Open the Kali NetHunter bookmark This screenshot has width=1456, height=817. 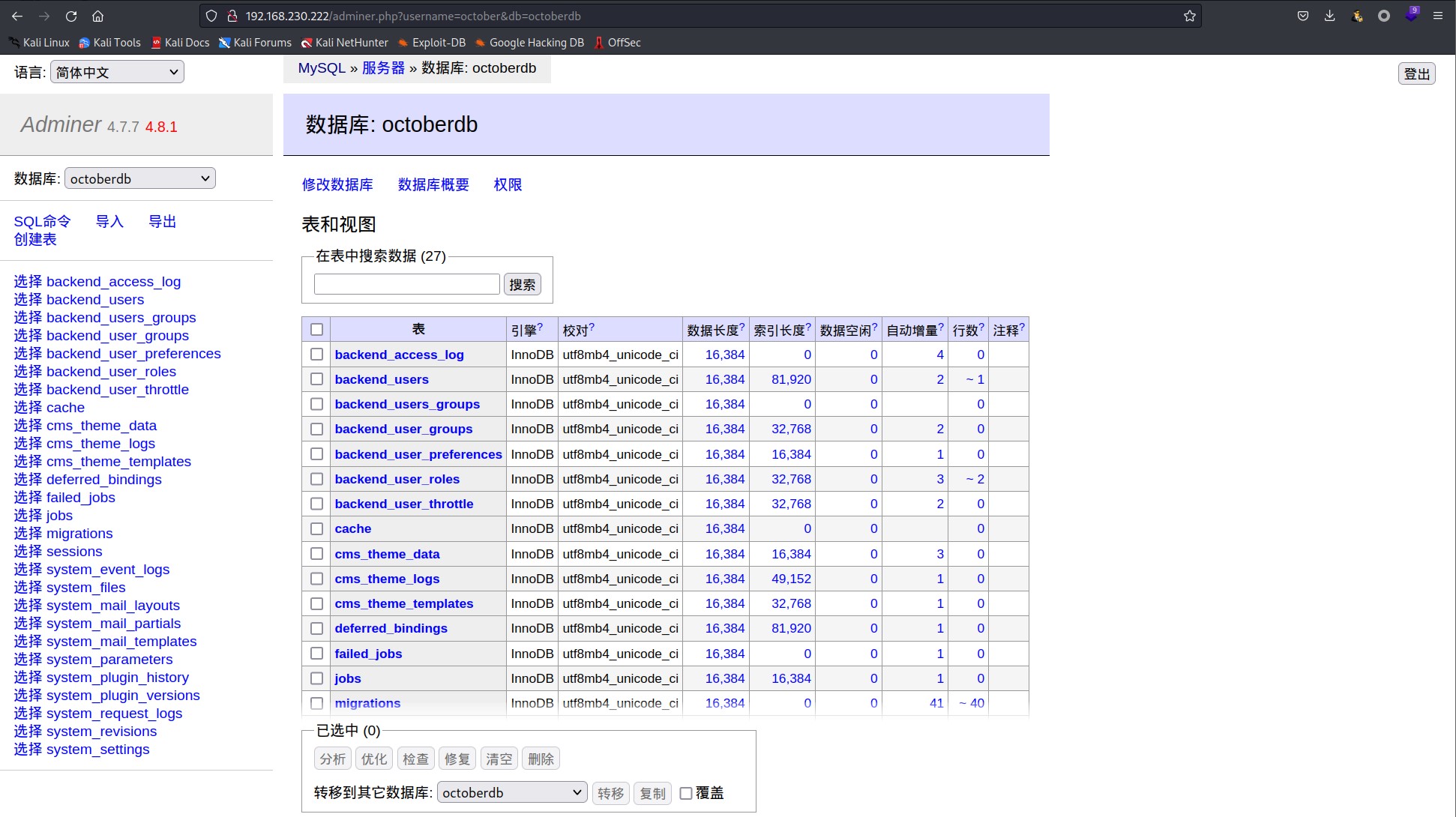click(345, 43)
